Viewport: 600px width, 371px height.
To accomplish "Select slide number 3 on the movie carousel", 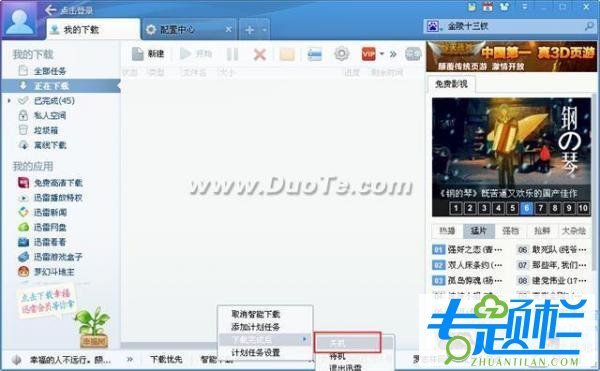I will (484, 208).
